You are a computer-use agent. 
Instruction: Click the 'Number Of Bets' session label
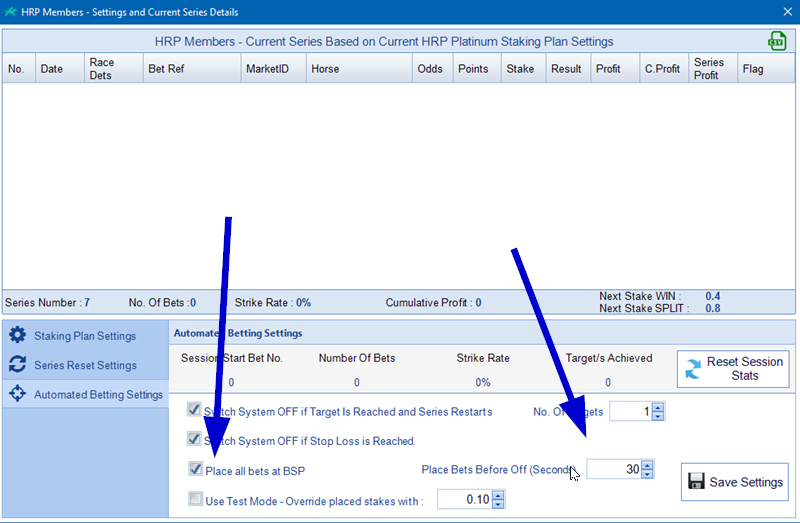(357, 358)
